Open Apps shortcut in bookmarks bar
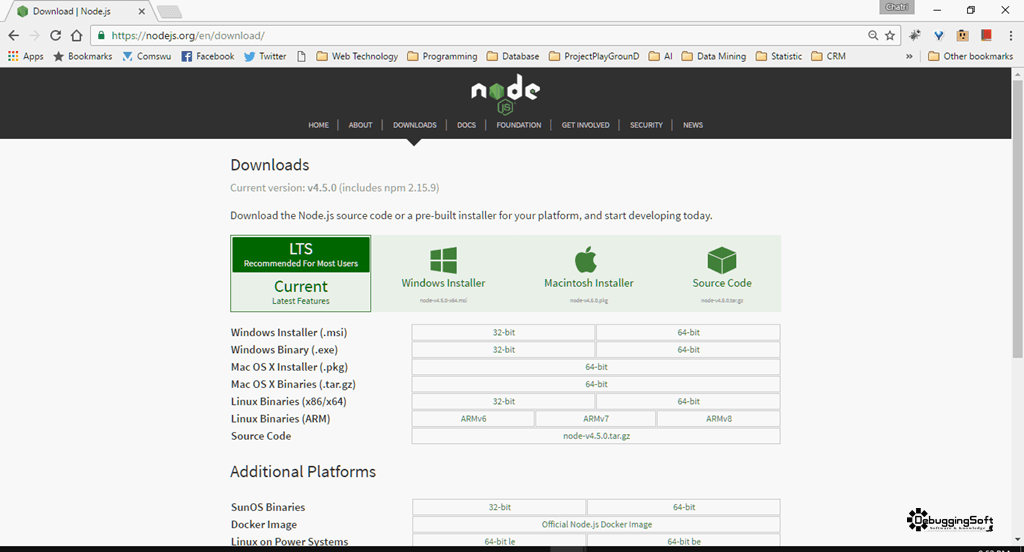The width and height of the screenshot is (1024, 552). coord(25,56)
